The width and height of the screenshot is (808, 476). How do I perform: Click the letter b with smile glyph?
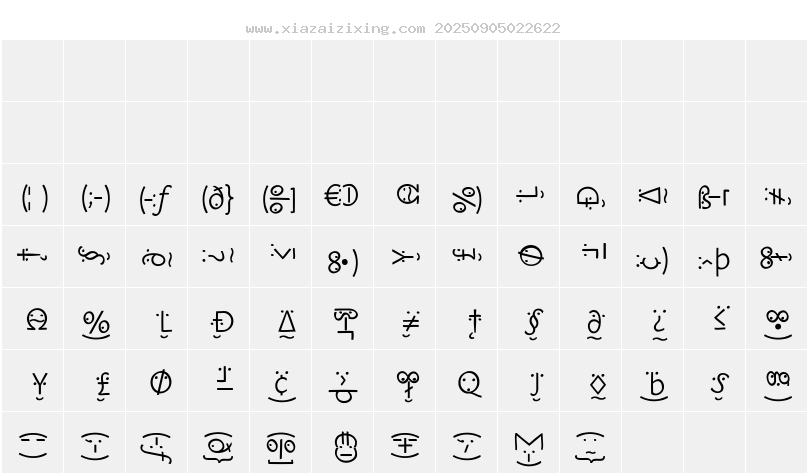pyautogui.click(x=654, y=385)
